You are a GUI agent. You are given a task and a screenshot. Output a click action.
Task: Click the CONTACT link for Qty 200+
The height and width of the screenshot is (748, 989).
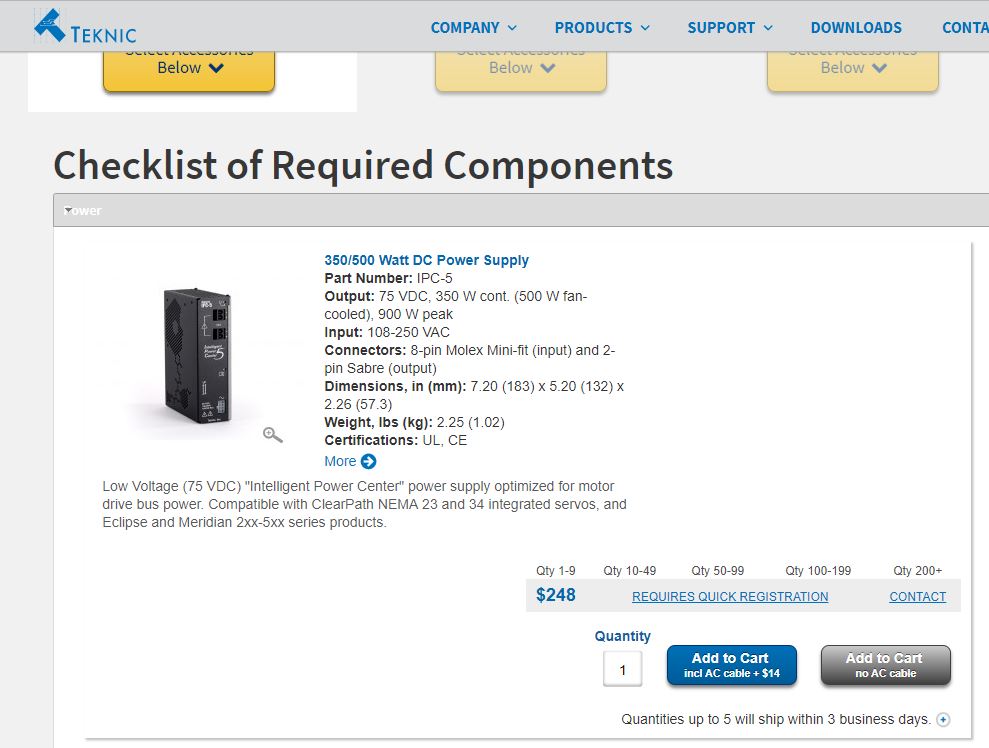tap(917, 597)
